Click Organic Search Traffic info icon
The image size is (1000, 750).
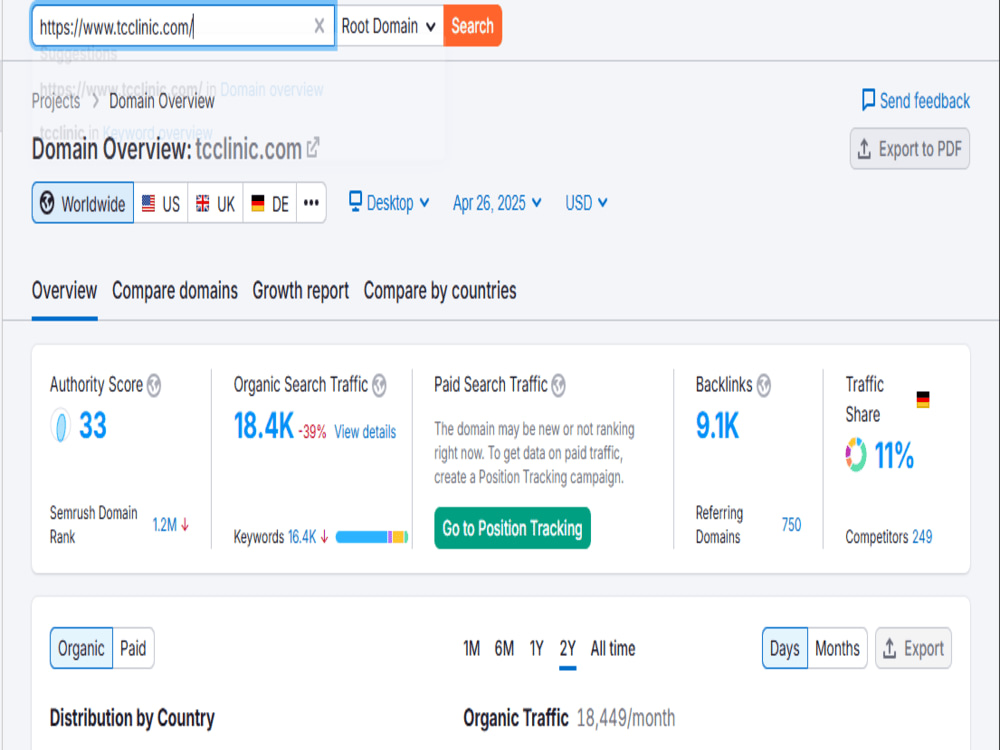coord(379,385)
